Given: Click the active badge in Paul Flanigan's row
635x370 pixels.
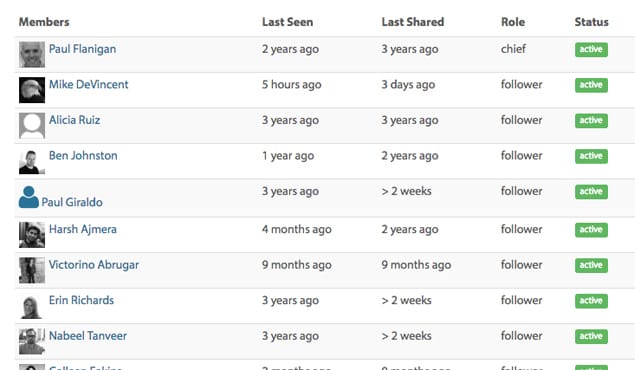Looking at the screenshot, I should [591, 49].
